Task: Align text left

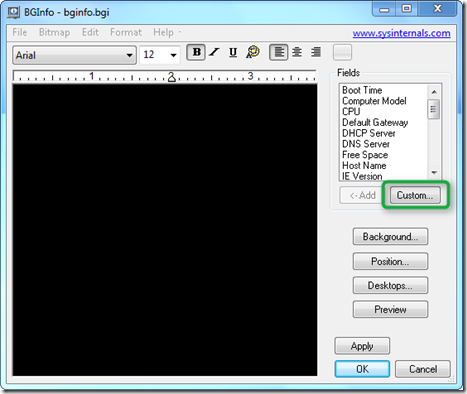Action: pos(279,52)
